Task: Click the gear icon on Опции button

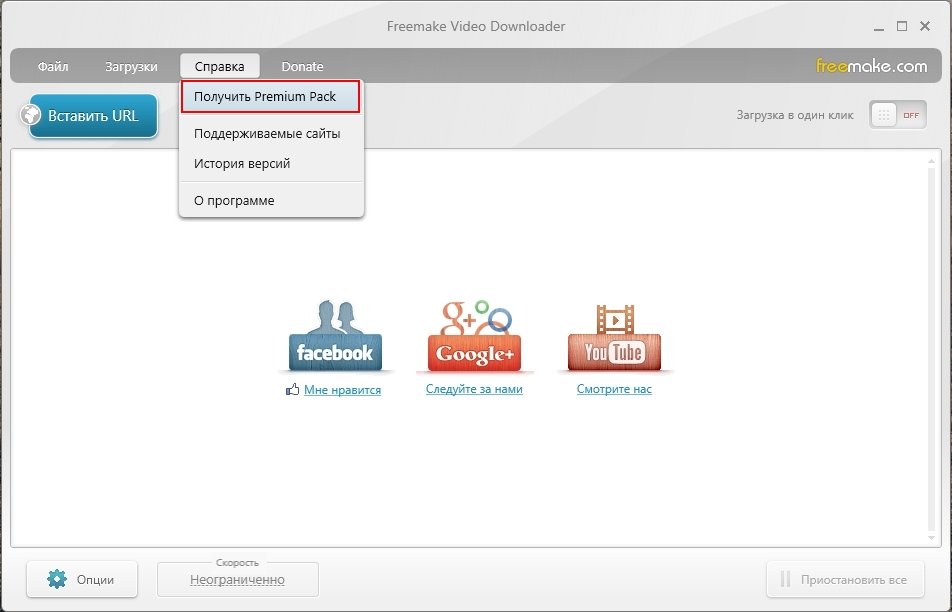Action: [x=57, y=579]
